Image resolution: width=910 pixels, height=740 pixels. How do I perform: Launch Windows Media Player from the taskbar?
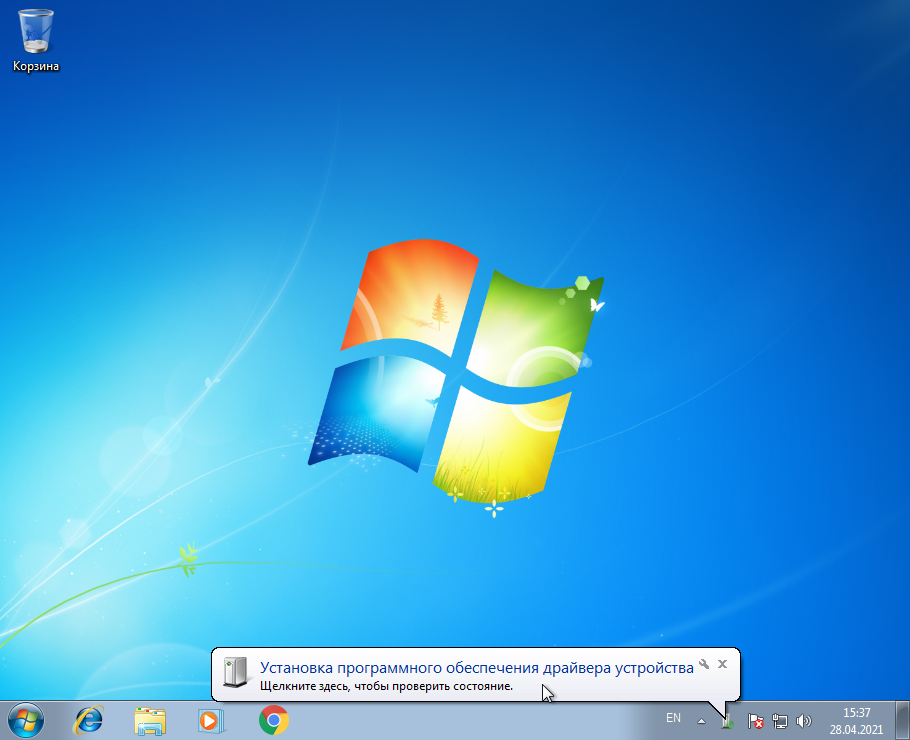[211, 721]
